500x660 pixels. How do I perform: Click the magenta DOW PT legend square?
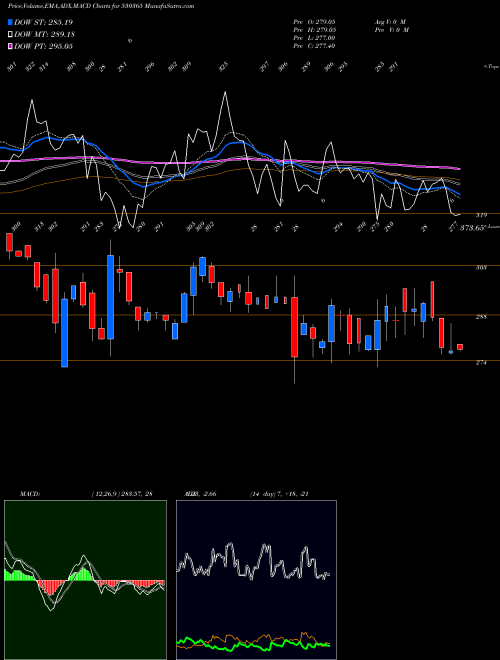10,46
